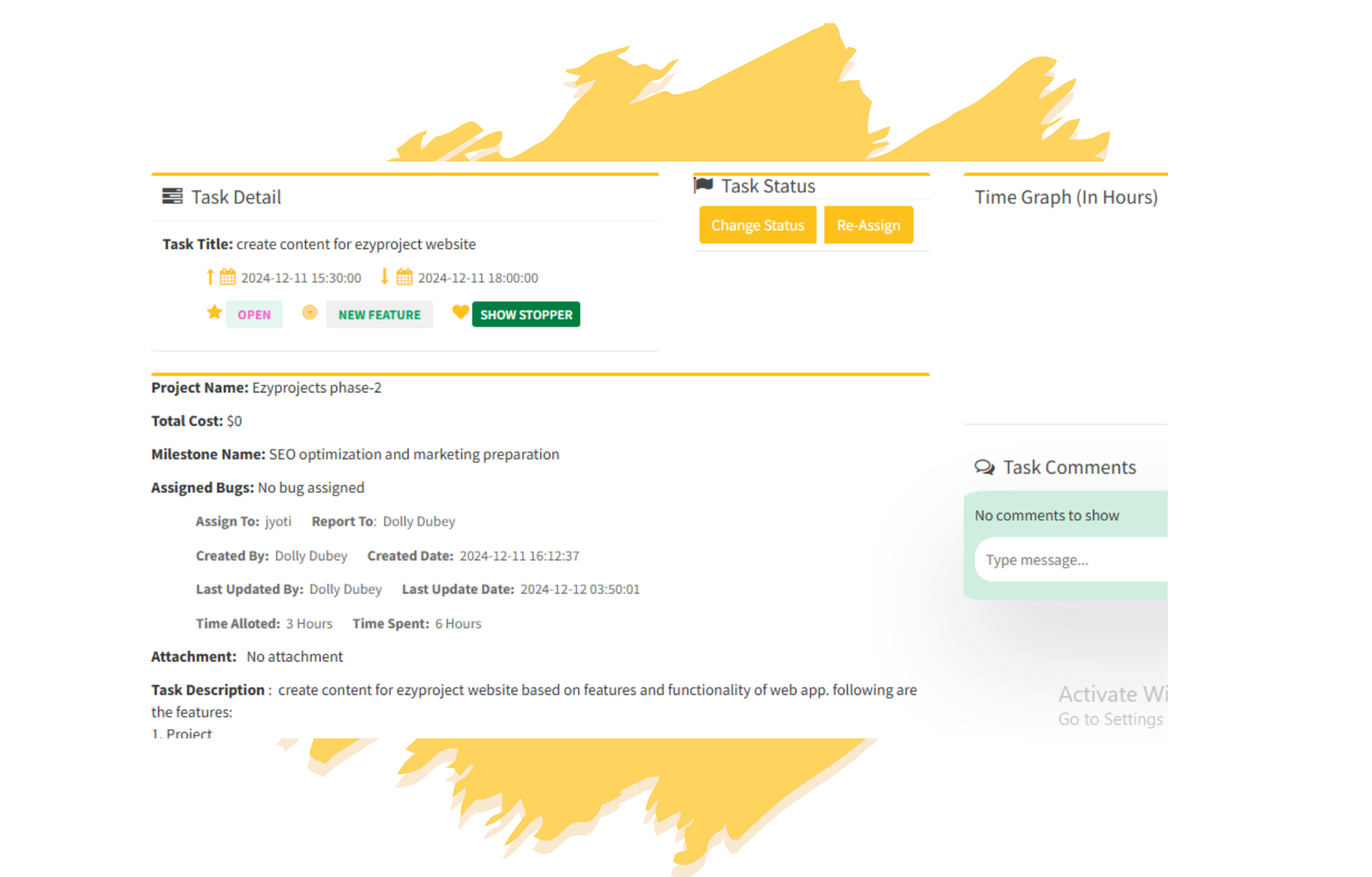This screenshot has height=877, width=1372.
Task: Click the Ezyprojects phase-2 project name
Action: point(316,387)
